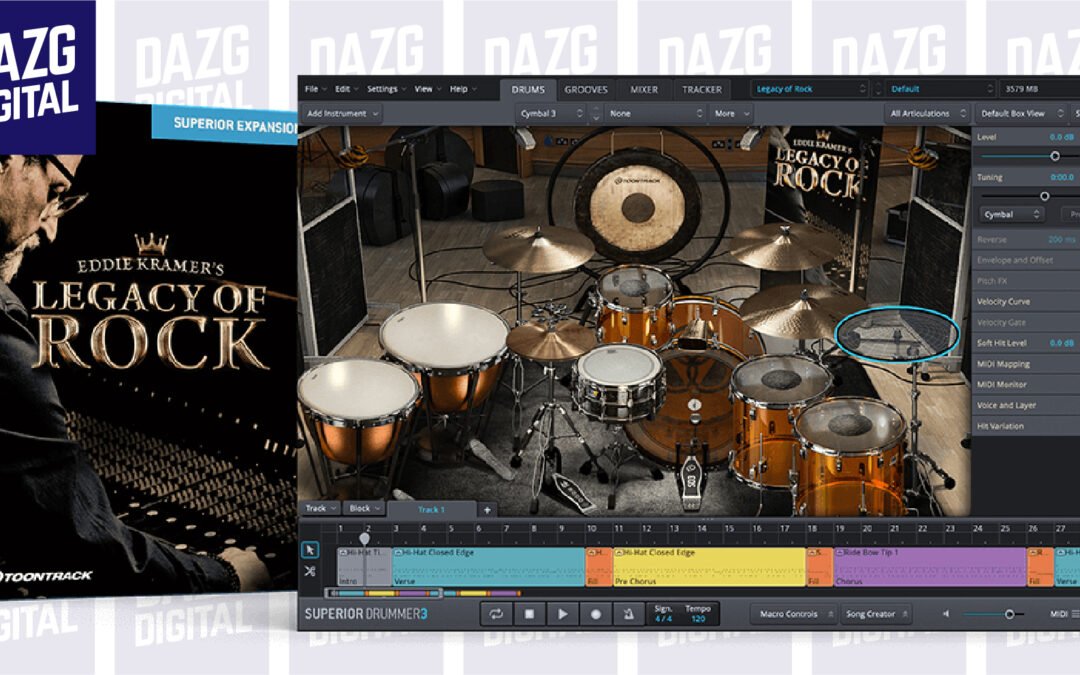Open the Settings menu
Screen dimensions: 1080x675
(x=385, y=89)
